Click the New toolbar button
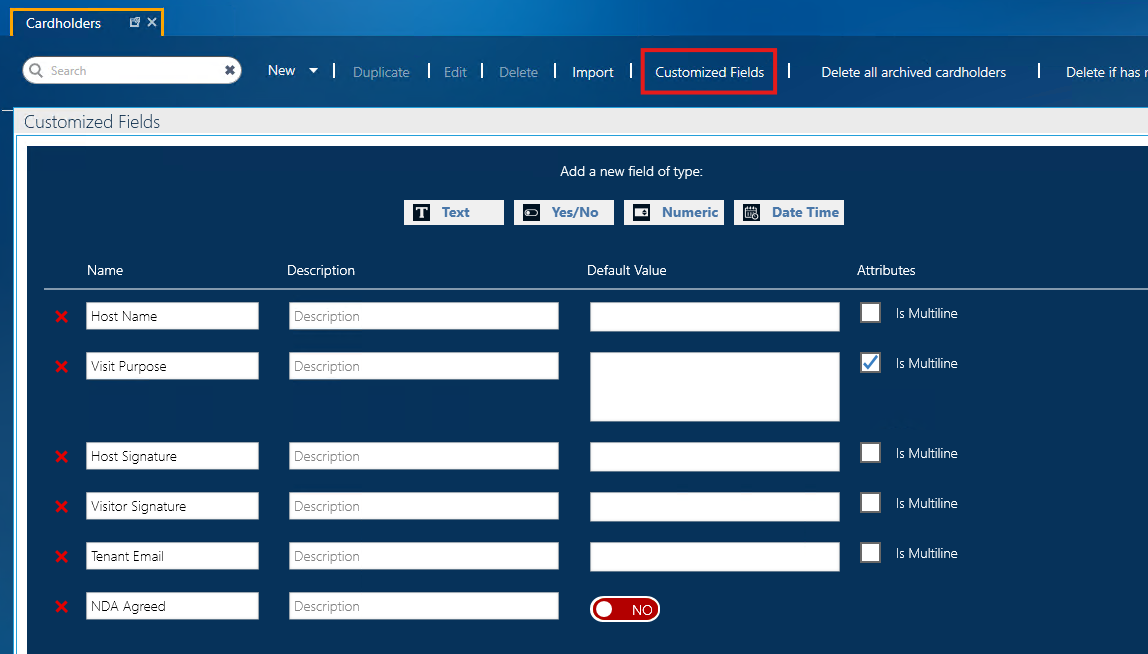Viewport: 1148px width, 654px height. (281, 70)
